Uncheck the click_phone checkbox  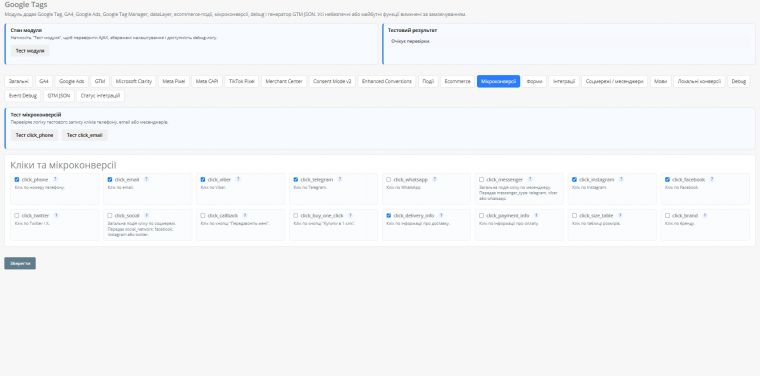[x=17, y=180]
